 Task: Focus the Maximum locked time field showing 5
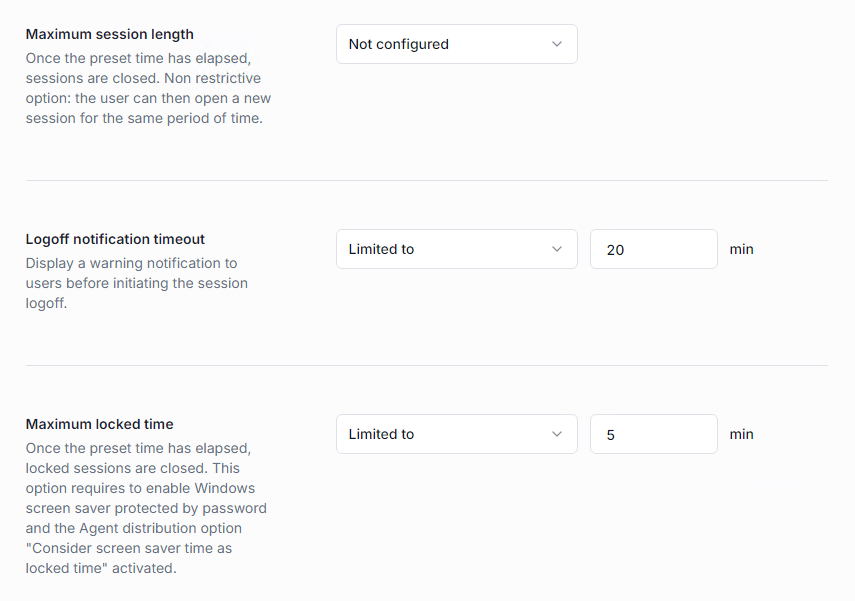pyautogui.click(x=653, y=434)
